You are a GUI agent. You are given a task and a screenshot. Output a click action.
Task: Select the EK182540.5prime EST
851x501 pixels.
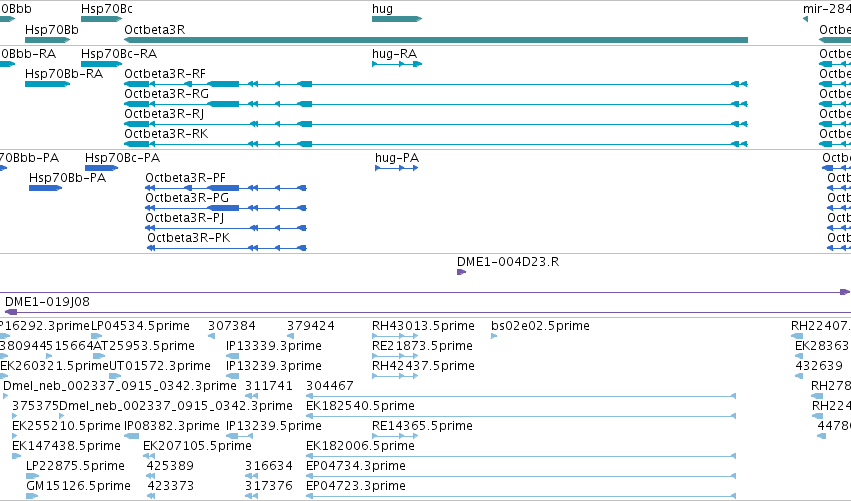point(521,416)
